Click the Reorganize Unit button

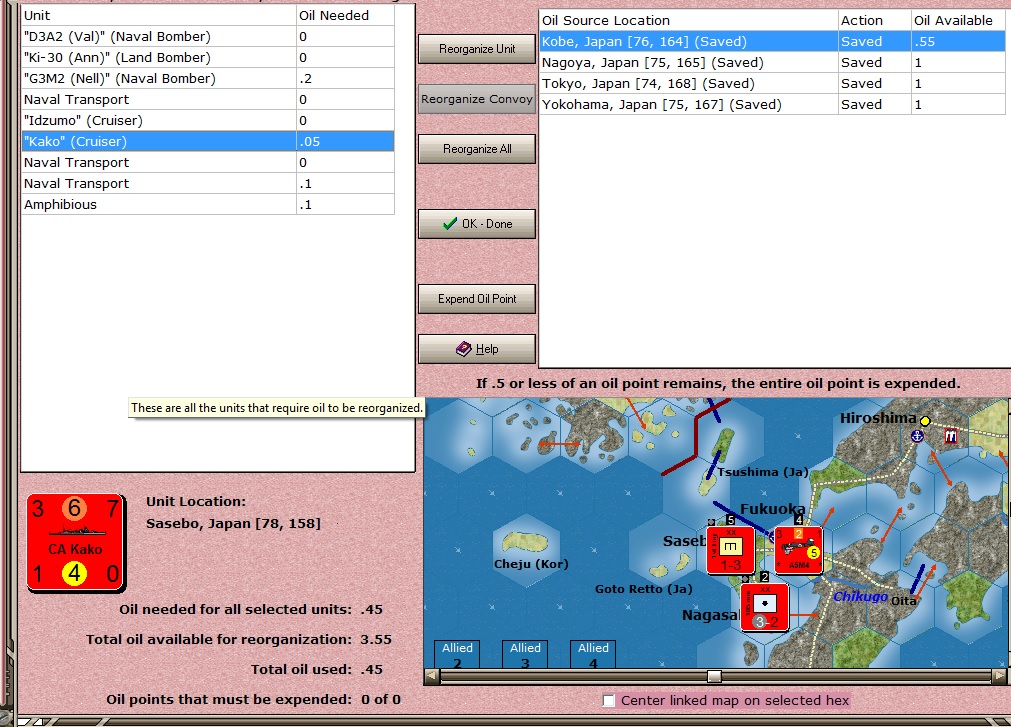pos(477,49)
